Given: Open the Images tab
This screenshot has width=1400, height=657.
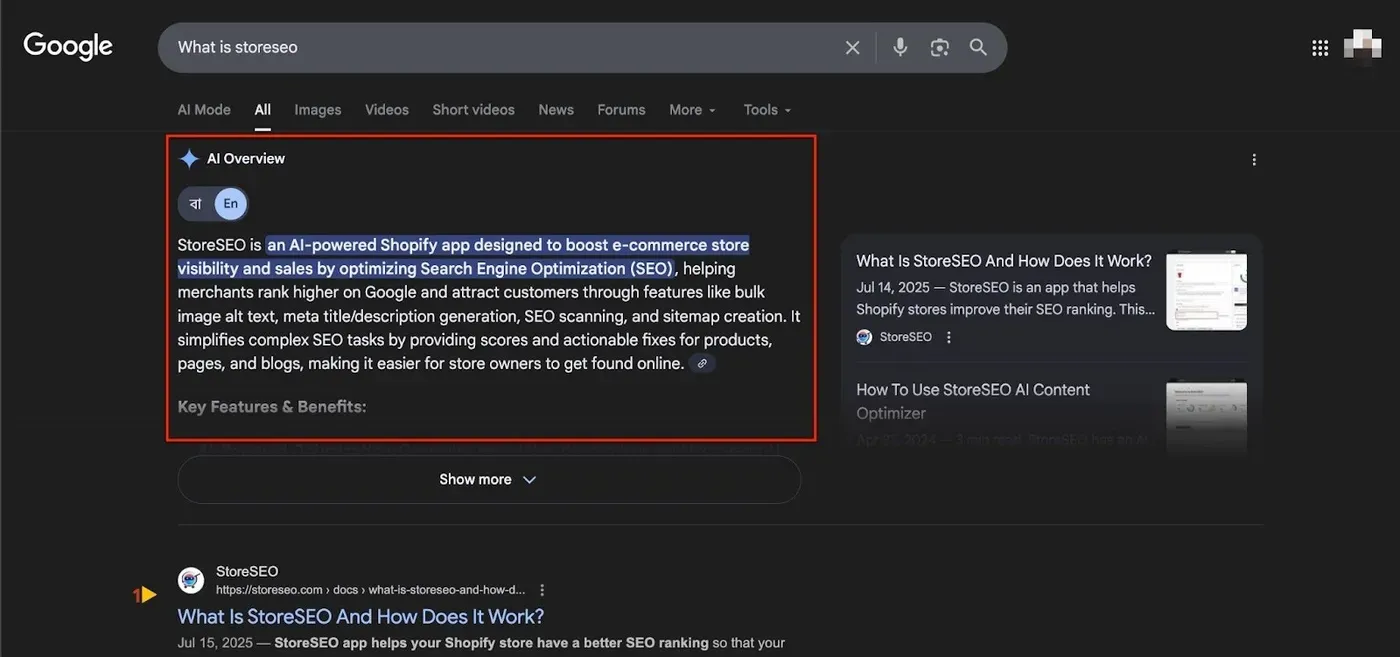Looking at the screenshot, I should [x=318, y=110].
